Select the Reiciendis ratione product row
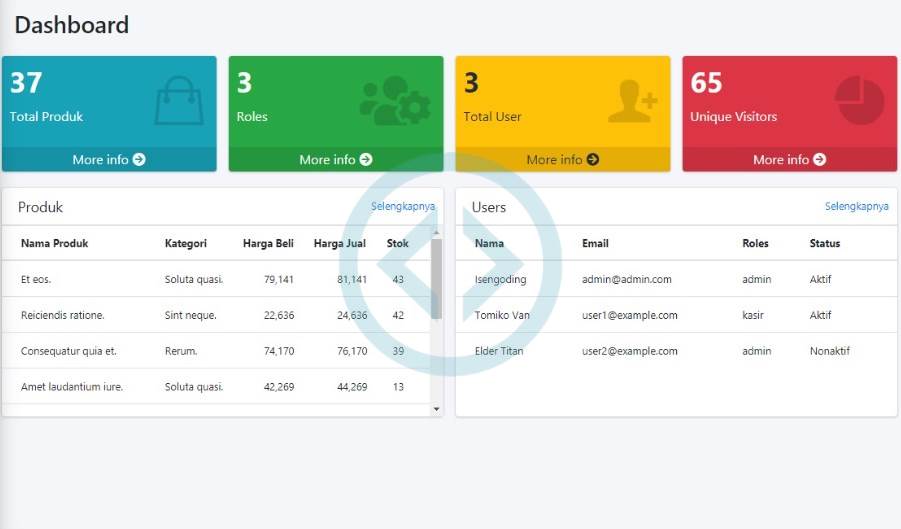 62,316
